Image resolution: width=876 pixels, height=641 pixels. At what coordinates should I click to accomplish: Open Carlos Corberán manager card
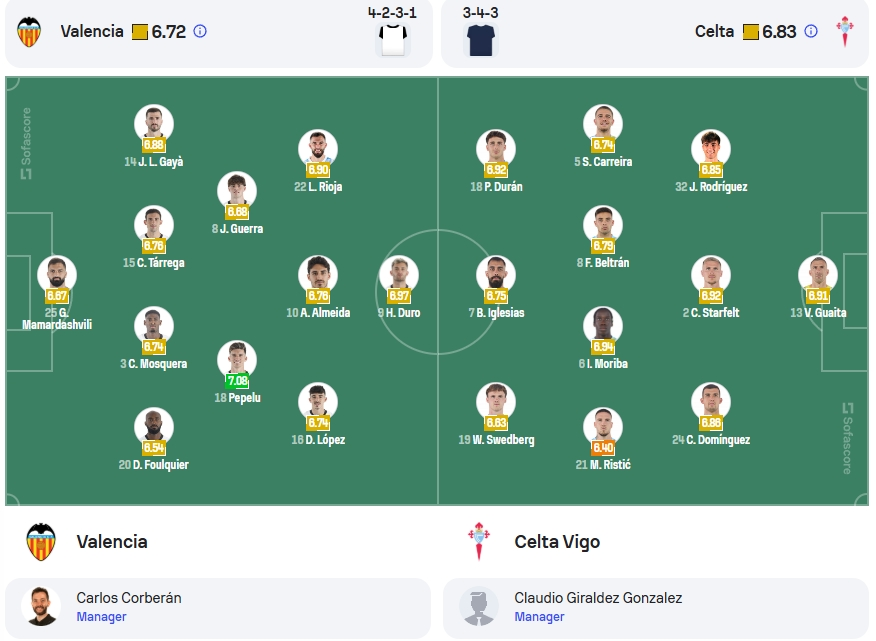(x=218, y=608)
